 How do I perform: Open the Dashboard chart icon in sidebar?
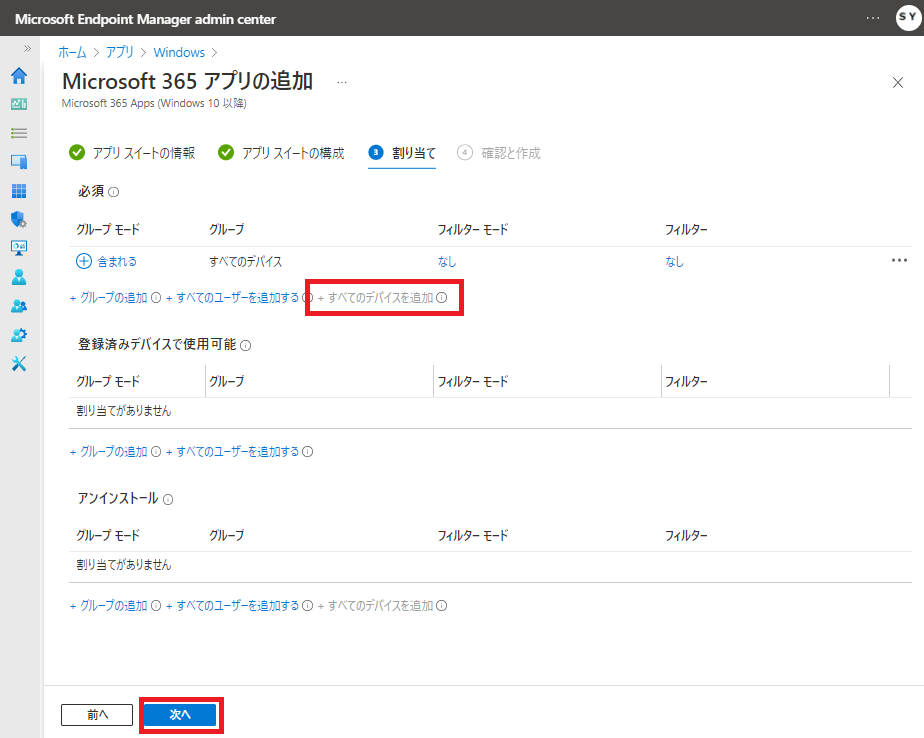[x=19, y=104]
